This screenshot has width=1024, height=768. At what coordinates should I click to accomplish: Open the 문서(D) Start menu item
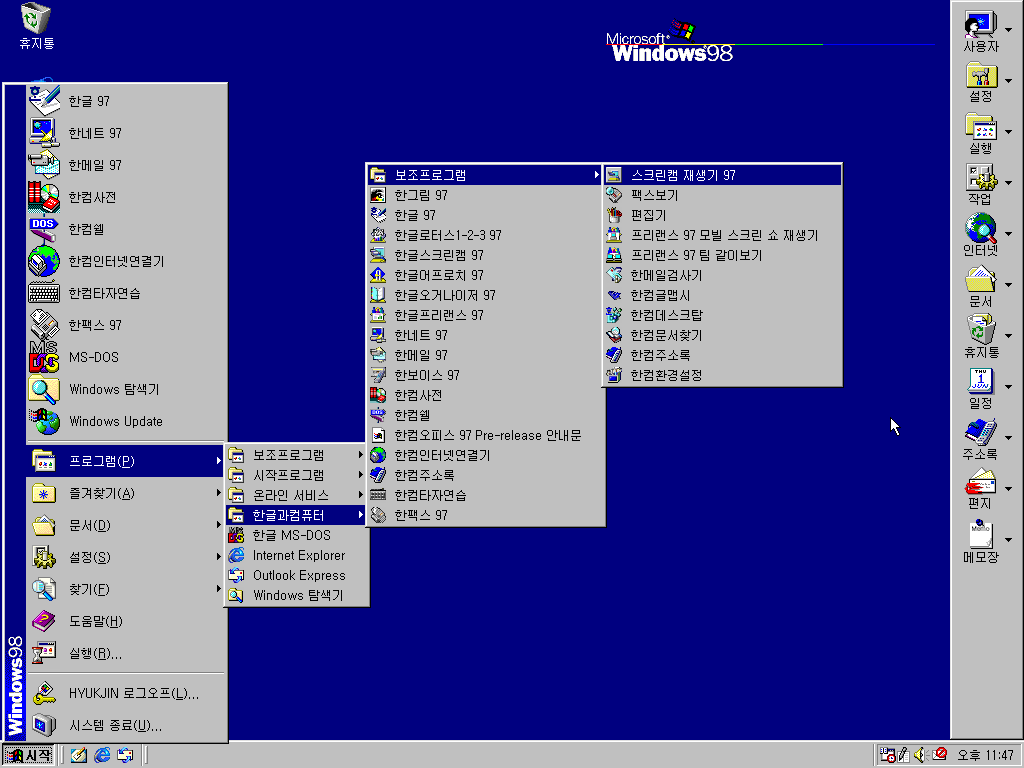click(x=127, y=525)
